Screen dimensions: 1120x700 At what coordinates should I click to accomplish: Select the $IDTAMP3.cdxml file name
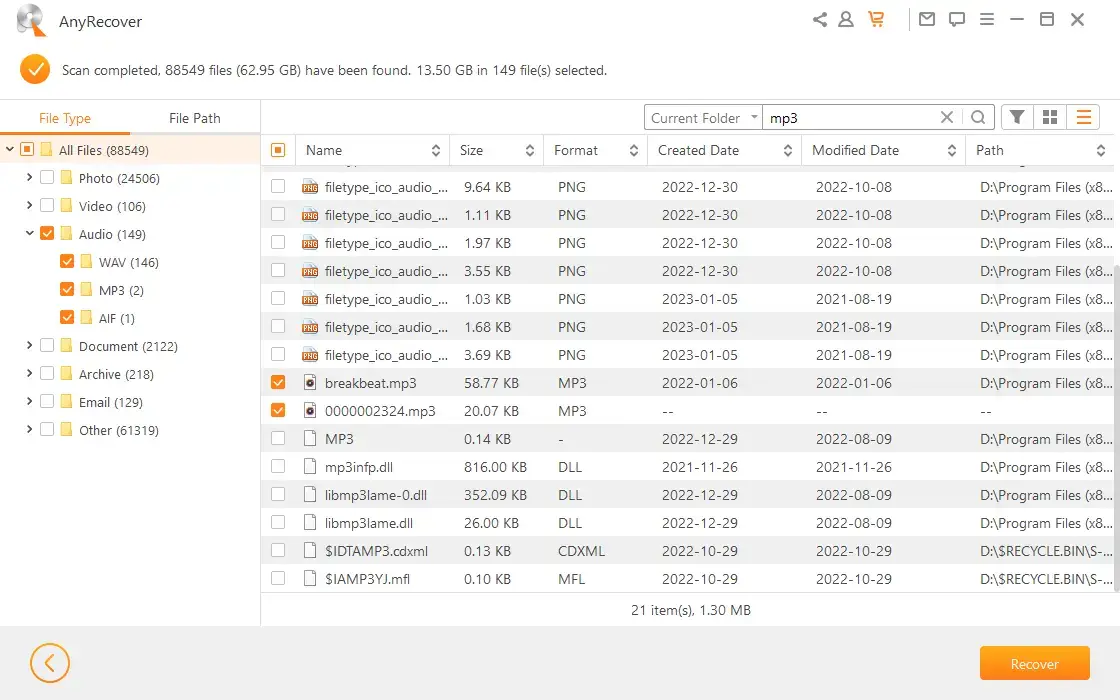click(376, 551)
